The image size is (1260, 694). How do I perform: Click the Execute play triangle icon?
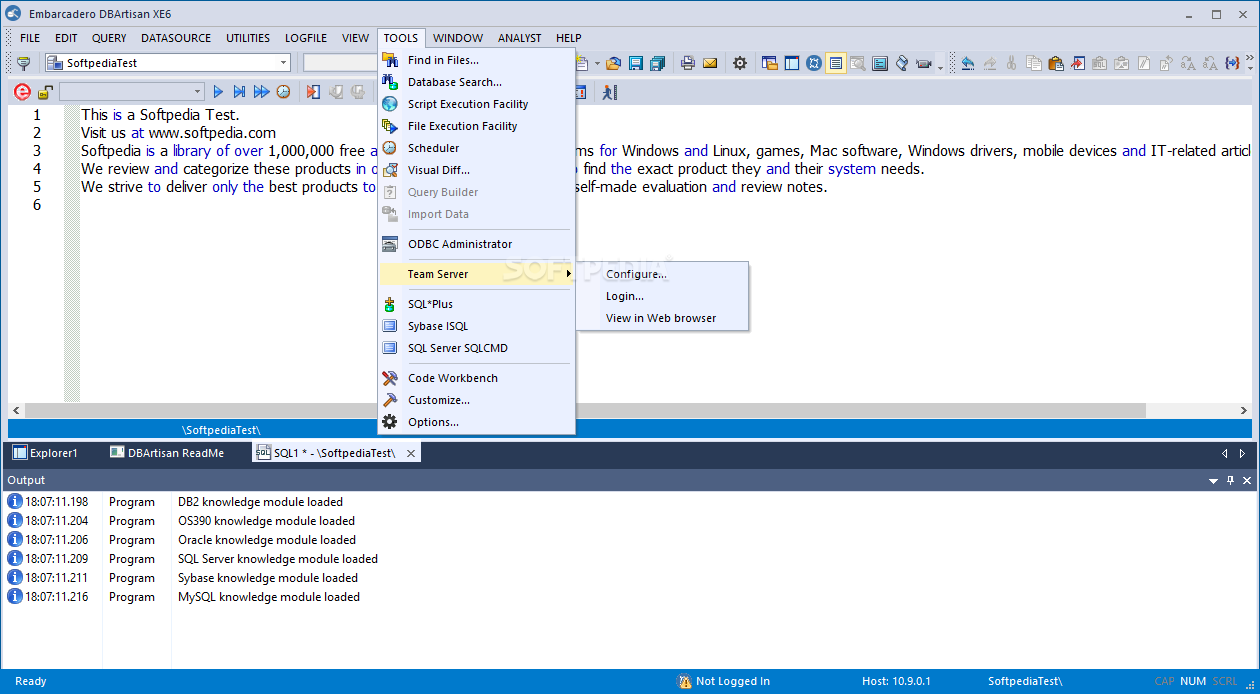(x=218, y=92)
